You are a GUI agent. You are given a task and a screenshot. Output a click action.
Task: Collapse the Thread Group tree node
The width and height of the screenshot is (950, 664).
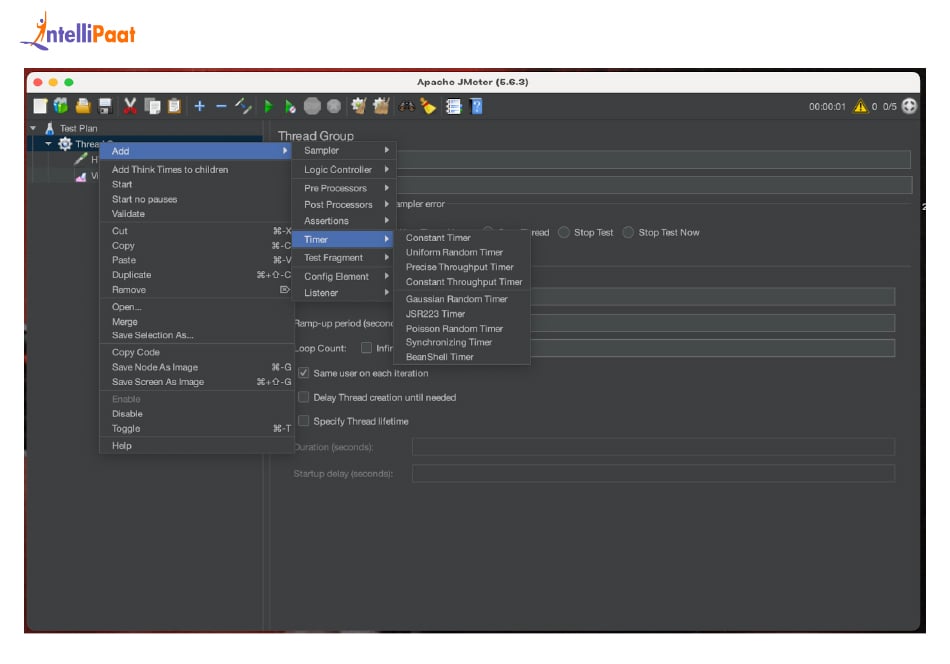(x=48, y=144)
